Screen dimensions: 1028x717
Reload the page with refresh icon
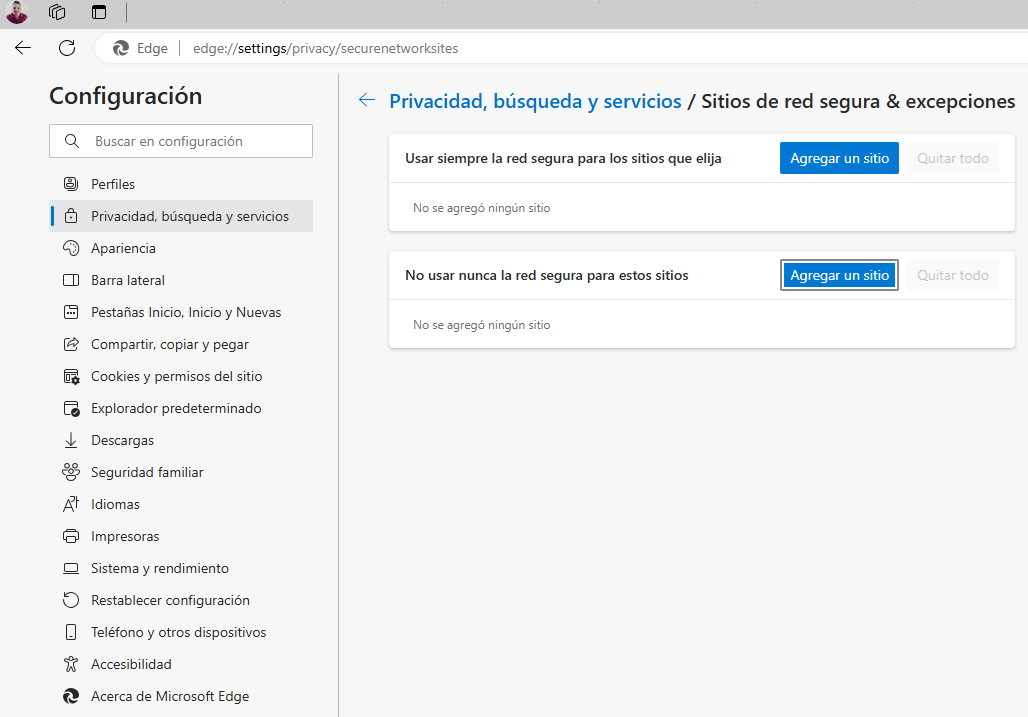(x=67, y=48)
